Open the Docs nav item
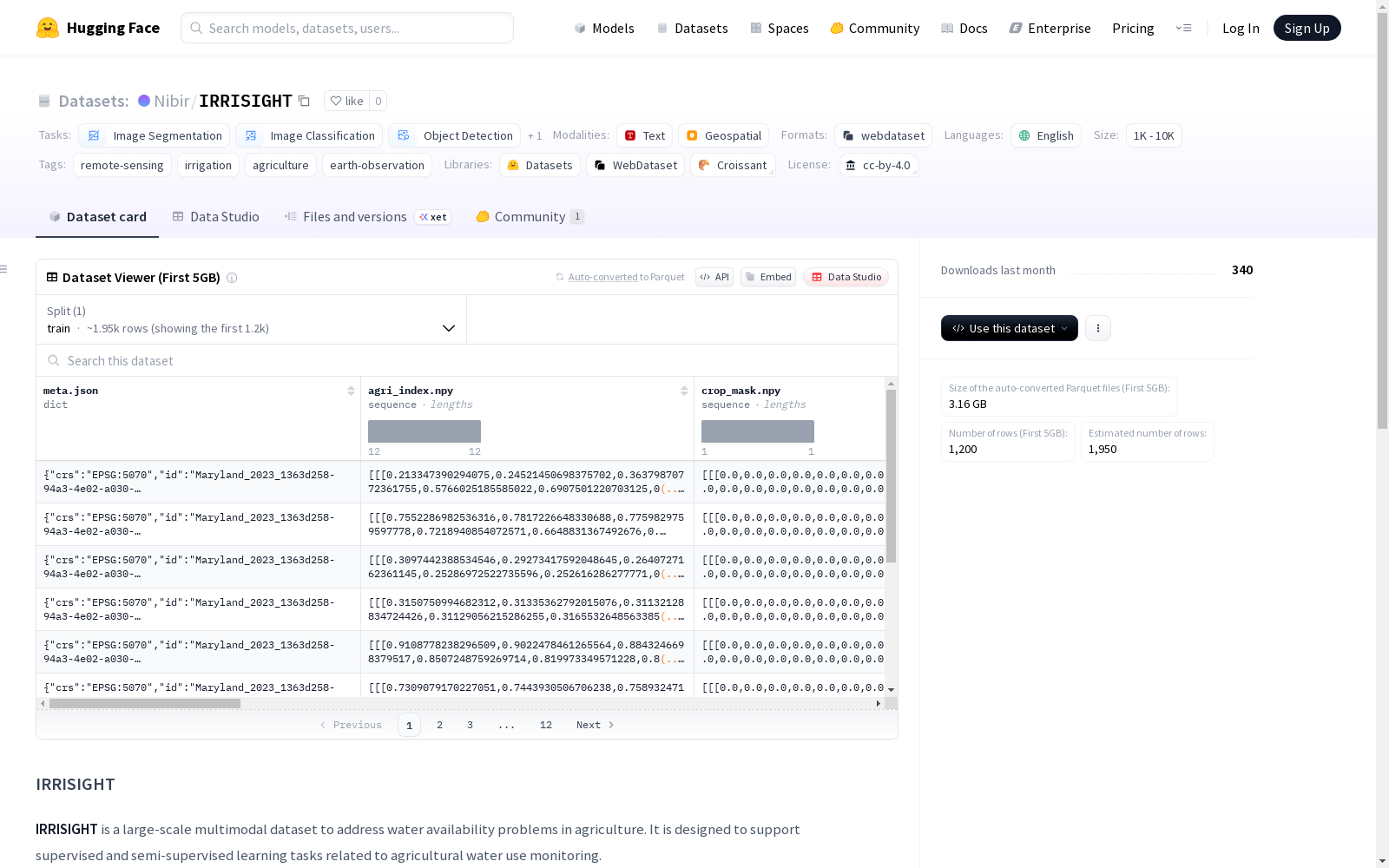The image size is (1389, 868). [964, 28]
